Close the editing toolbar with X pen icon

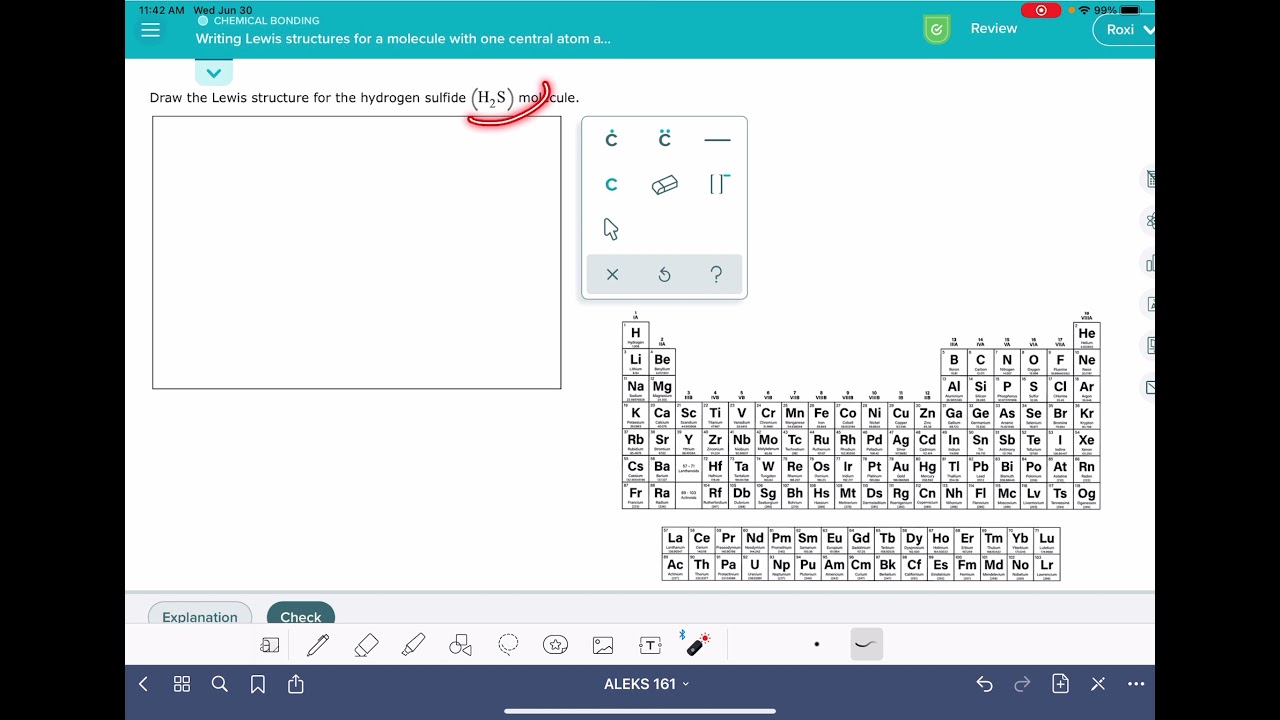pyautogui.click(x=1098, y=684)
